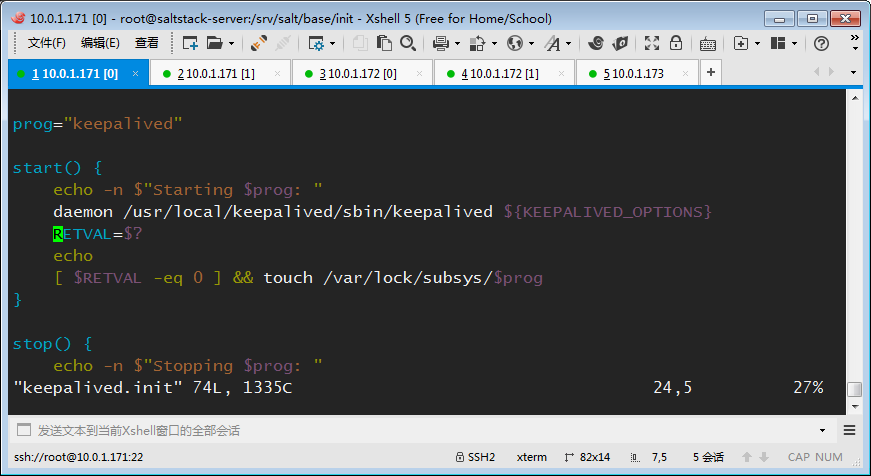This screenshot has width=871, height=476.
Task: Click the file transfer icon
Action: coord(477,43)
